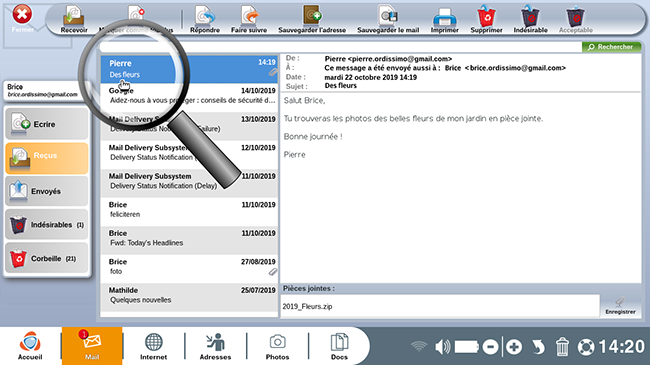This screenshot has height=365, width=650.
Task: Mute sound with speaker icon
Action: click(442, 347)
